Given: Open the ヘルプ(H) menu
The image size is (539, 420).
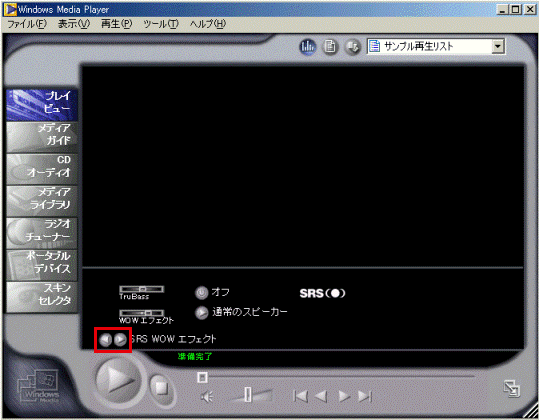Looking at the screenshot, I should coord(208,24).
